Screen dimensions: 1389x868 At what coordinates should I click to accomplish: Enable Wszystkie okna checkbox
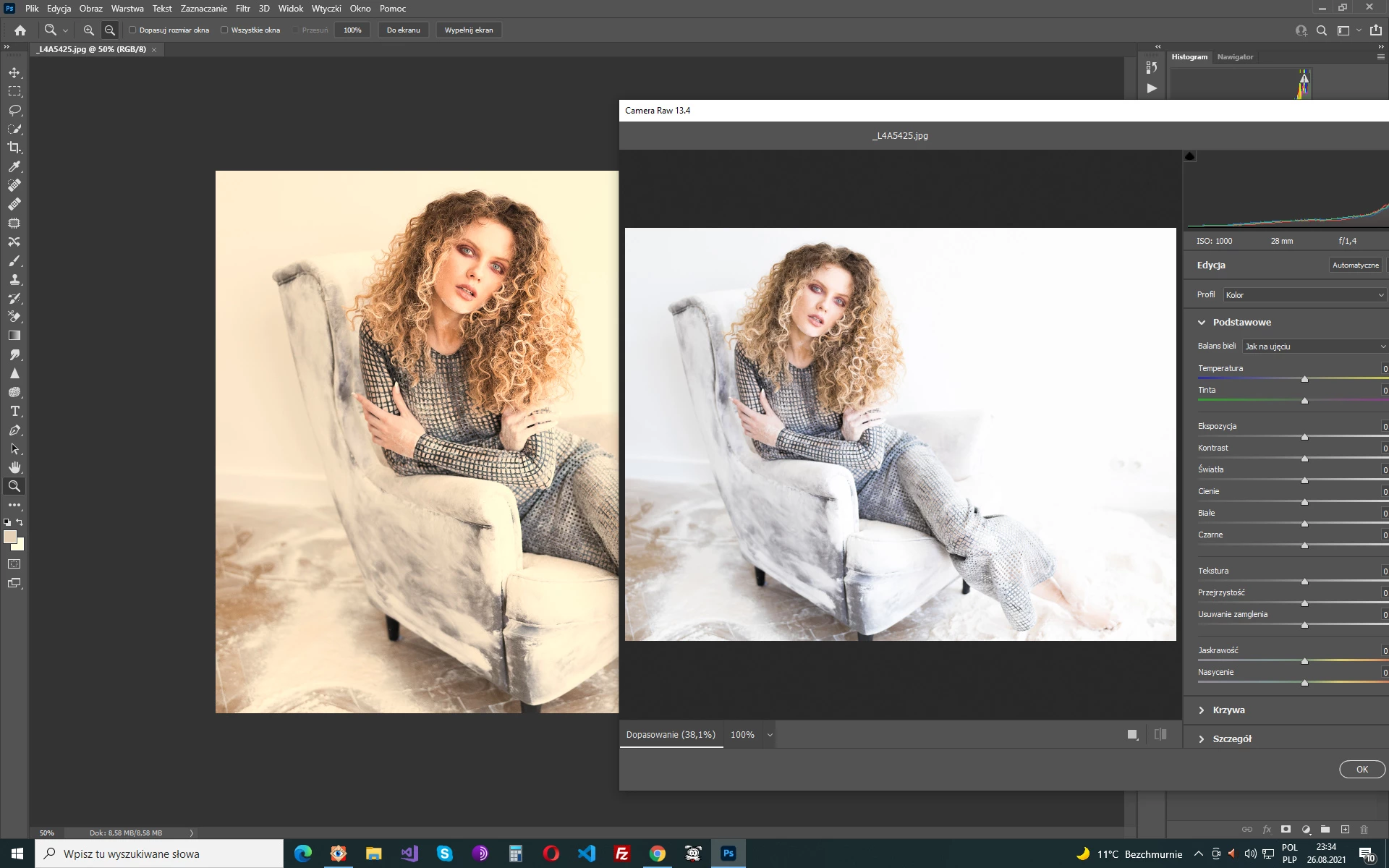tap(224, 30)
